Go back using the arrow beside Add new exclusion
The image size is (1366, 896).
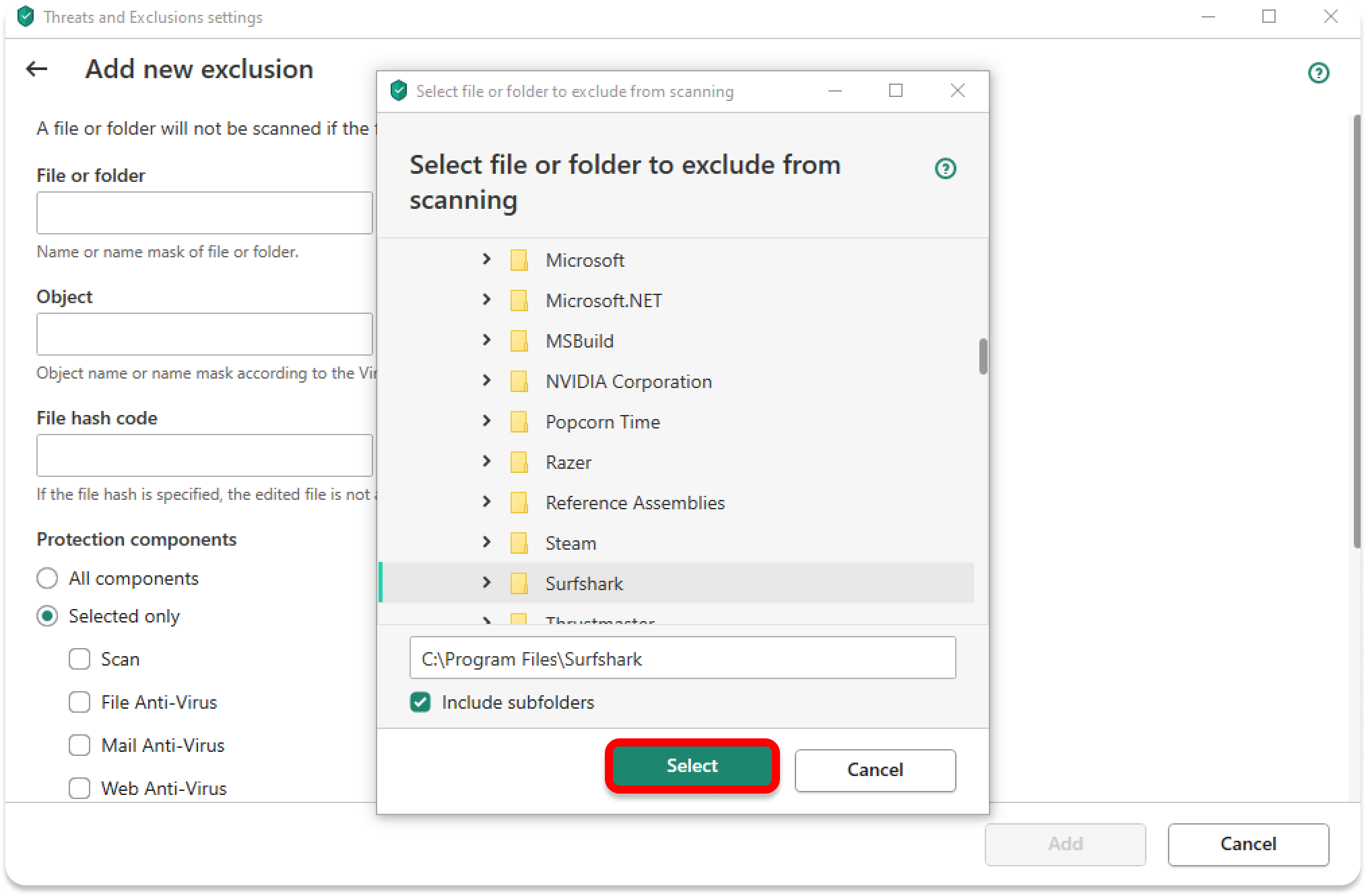tap(36, 69)
